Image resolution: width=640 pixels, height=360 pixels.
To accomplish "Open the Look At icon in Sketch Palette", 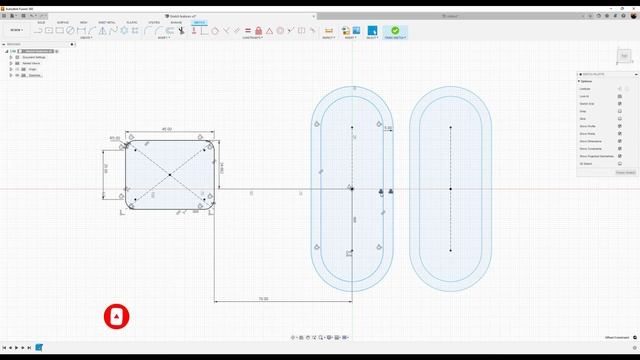I will coord(620,96).
